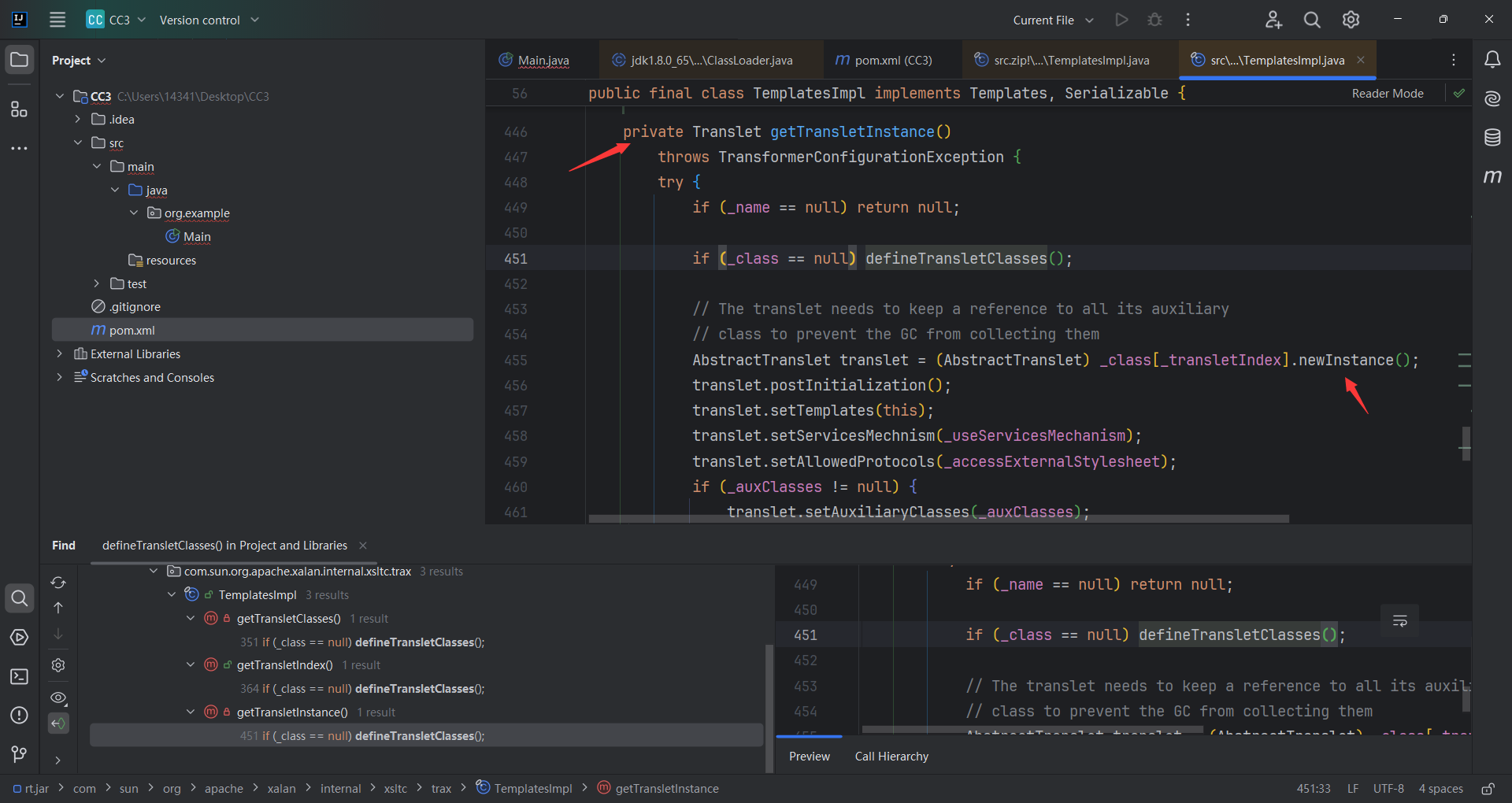The height and width of the screenshot is (803, 1512).
Task: Open Current File run configuration dropdown
Action: pyautogui.click(x=1054, y=20)
